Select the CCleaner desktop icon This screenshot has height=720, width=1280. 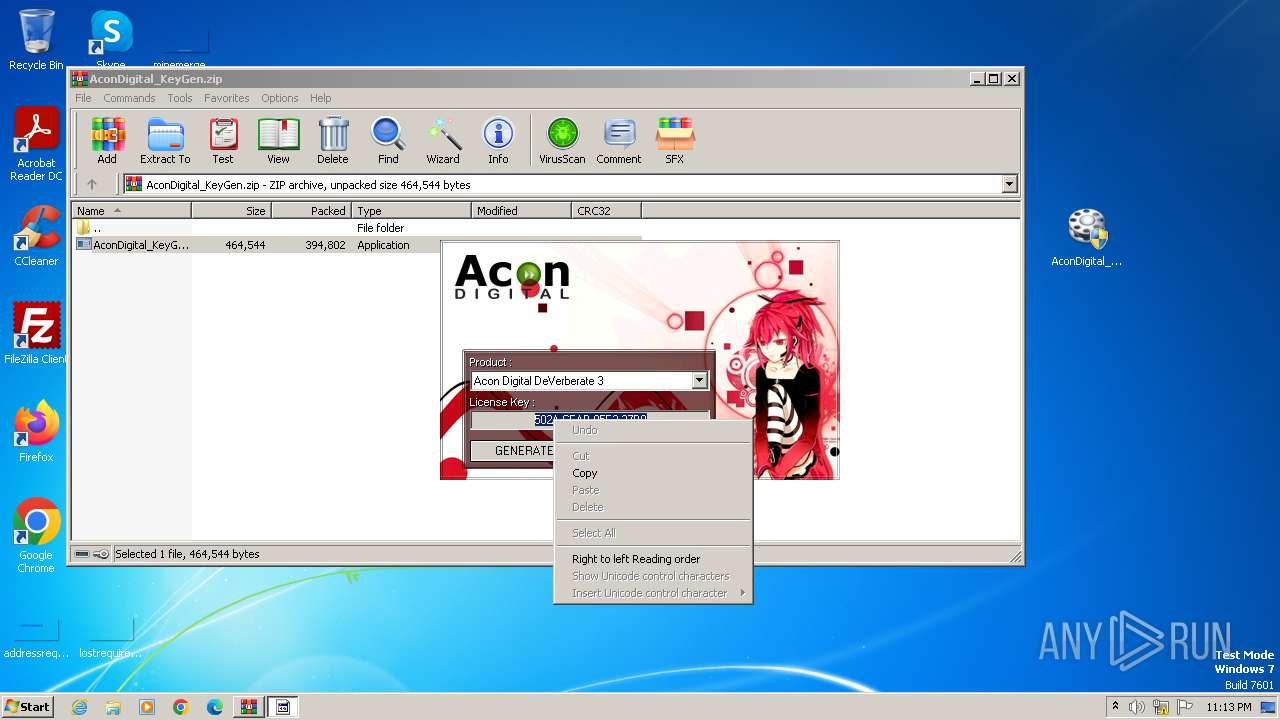point(36,237)
